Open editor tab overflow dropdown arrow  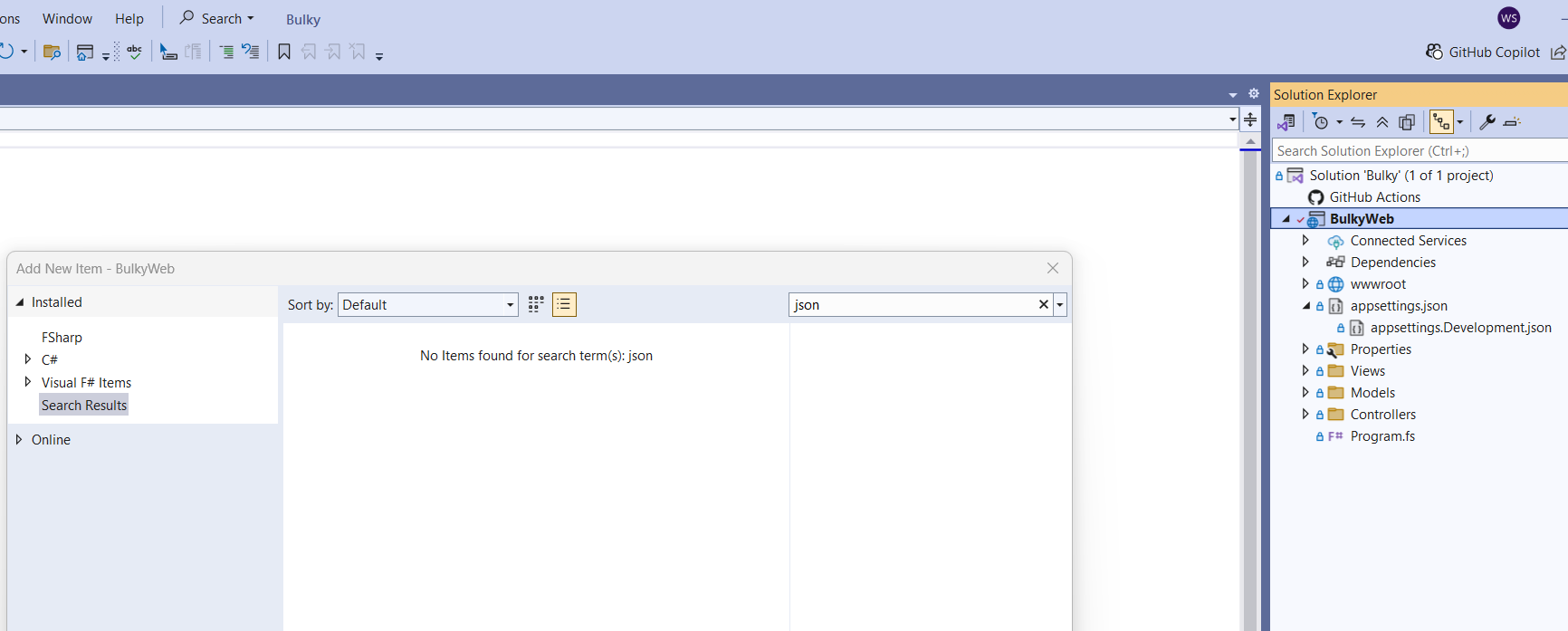[x=1233, y=94]
